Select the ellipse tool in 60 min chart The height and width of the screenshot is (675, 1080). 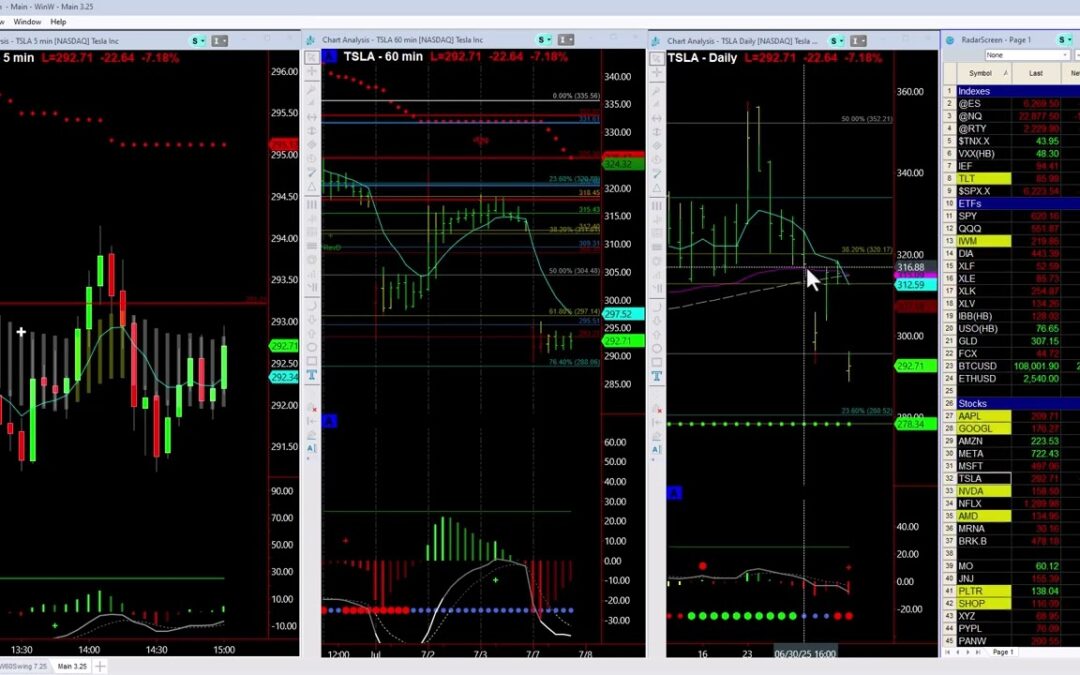[311, 347]
